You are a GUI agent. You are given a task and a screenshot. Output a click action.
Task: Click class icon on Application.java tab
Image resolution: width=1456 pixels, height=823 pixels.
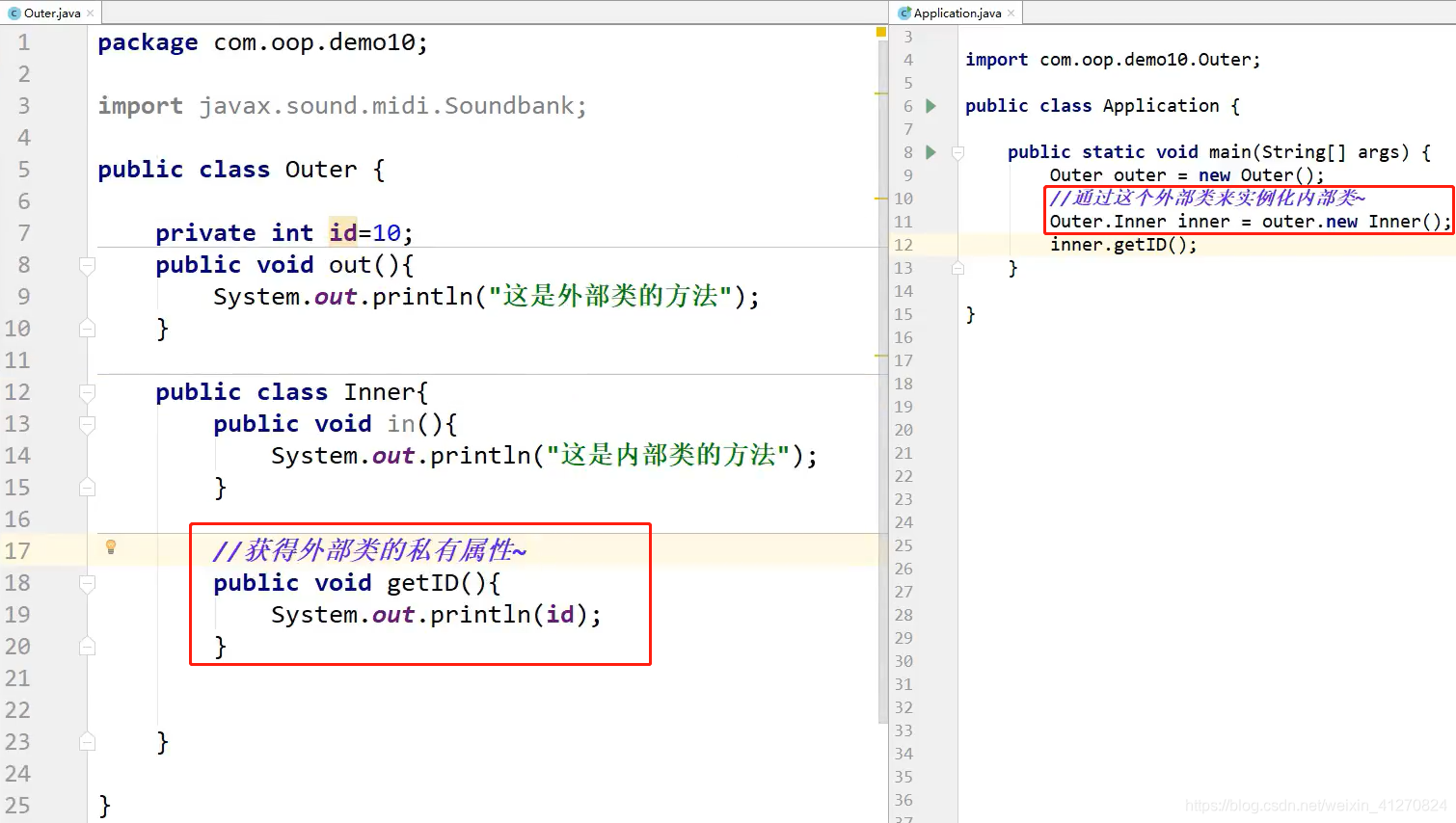(904, 13)
